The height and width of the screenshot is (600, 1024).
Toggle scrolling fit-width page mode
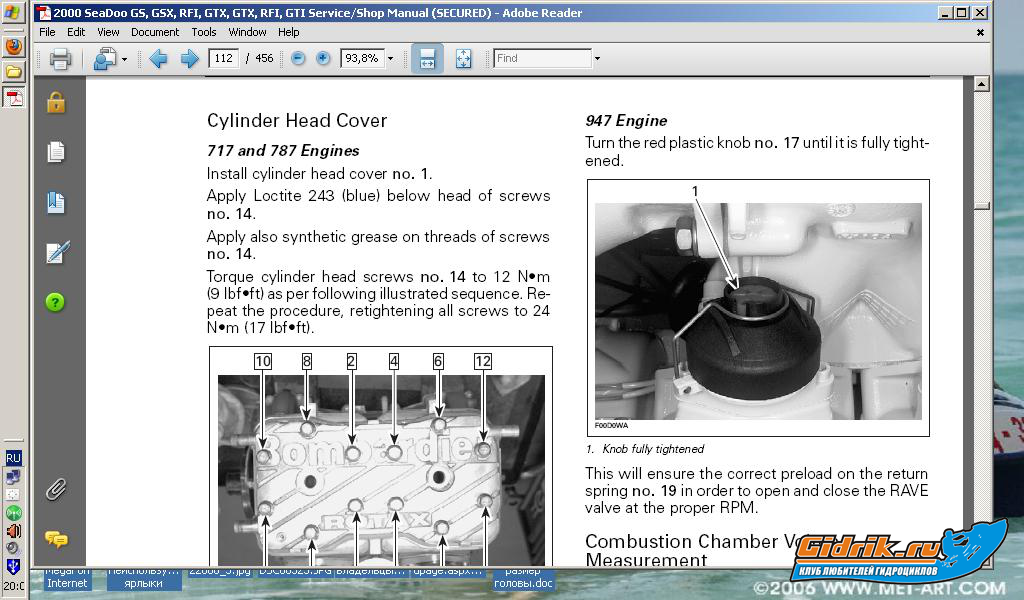click(427, 59)
